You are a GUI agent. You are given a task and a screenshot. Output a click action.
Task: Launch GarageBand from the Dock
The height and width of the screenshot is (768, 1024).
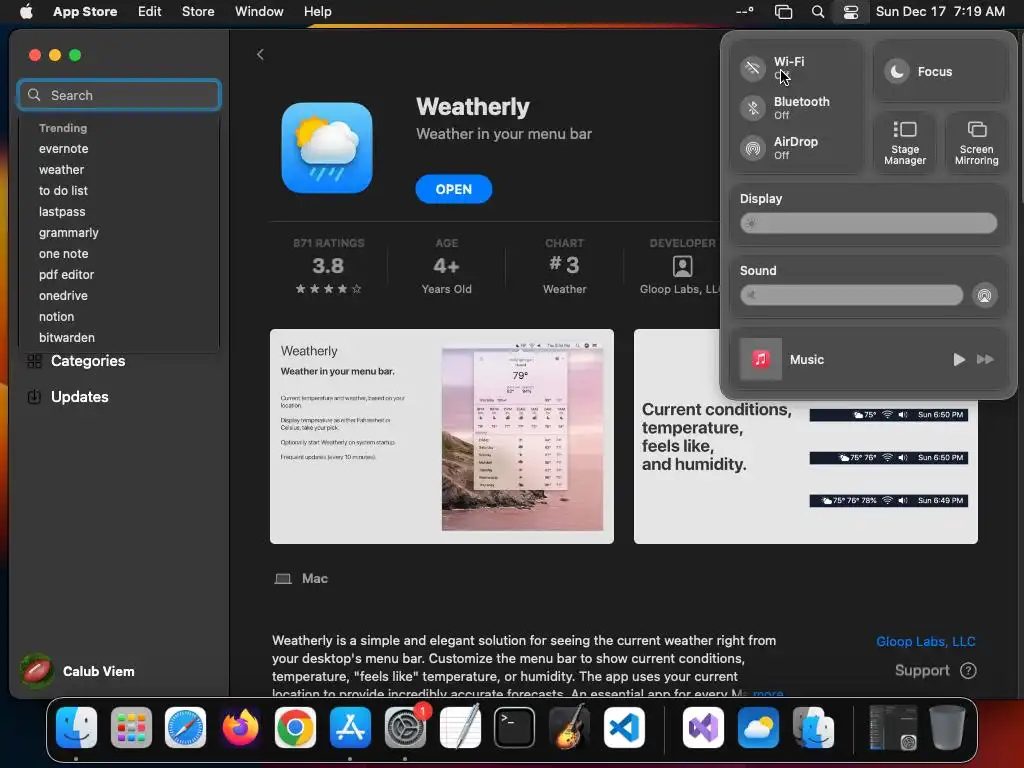pos(569,728)
